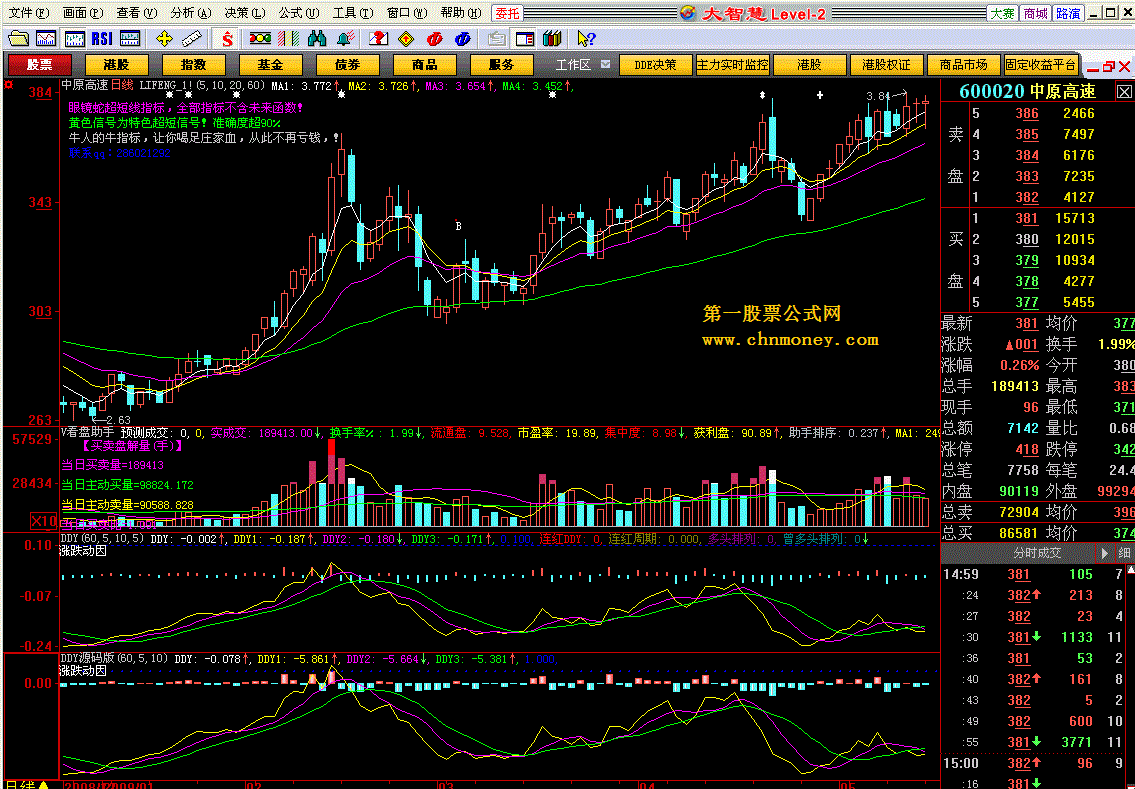
Task: Open the 窗口(W) menu
Action: [407, 13]
